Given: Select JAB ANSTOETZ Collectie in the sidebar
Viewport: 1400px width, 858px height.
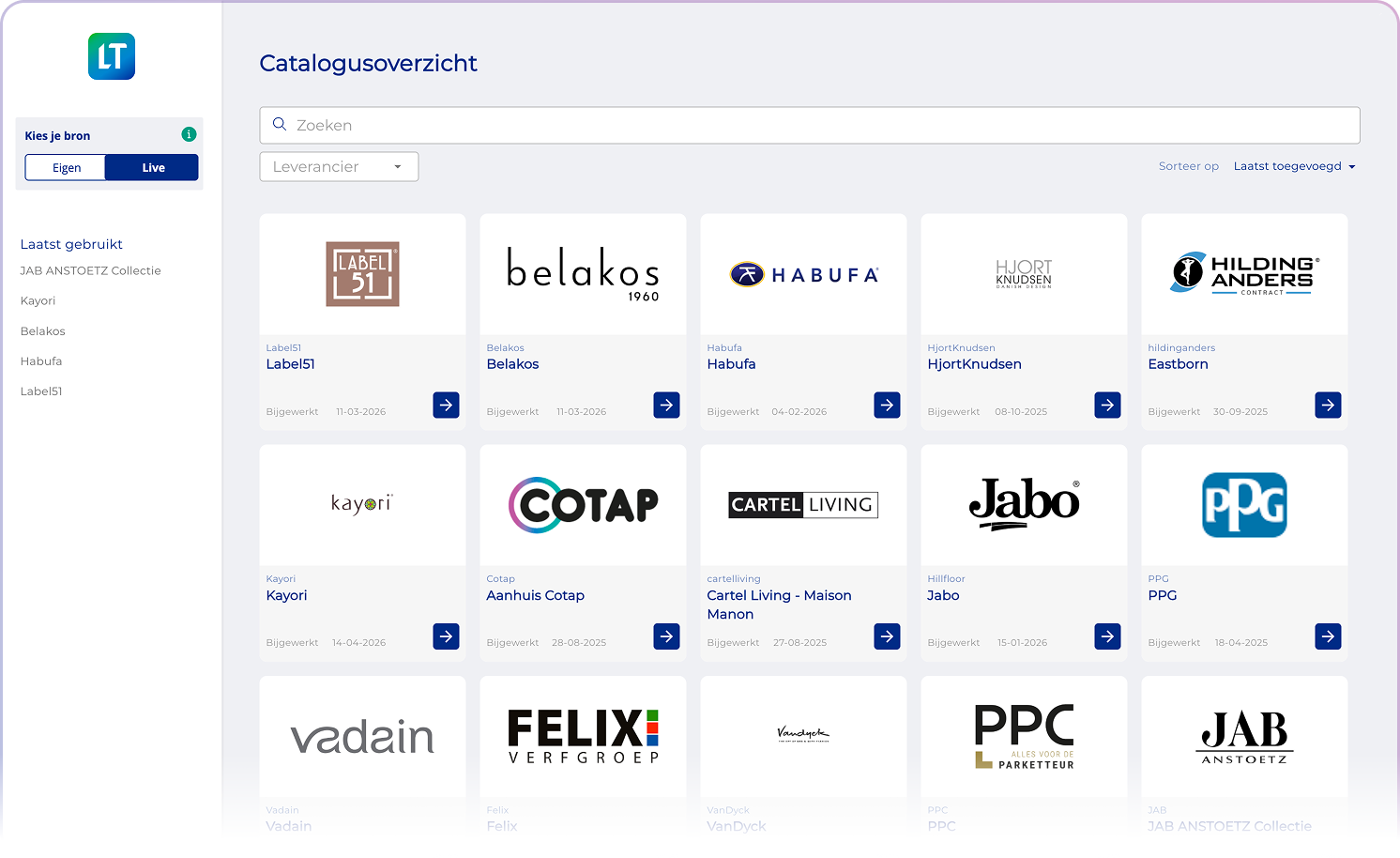Looking at the screenshot, I should pyautogui.click(x=90, y=270).
